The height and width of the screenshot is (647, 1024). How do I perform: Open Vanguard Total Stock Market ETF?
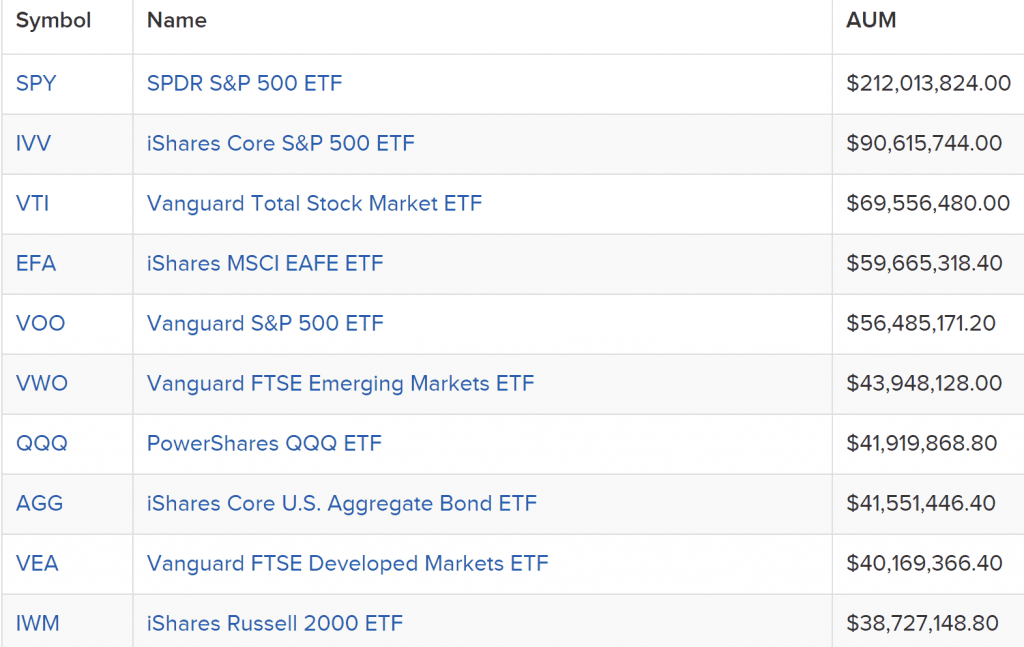click(x=314, y=204)
